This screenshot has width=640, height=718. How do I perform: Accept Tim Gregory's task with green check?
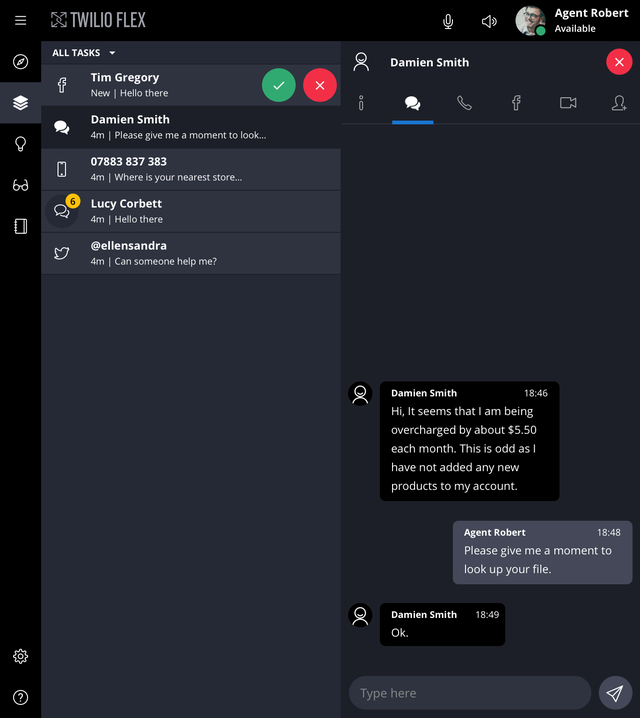(x=278, y=85)
